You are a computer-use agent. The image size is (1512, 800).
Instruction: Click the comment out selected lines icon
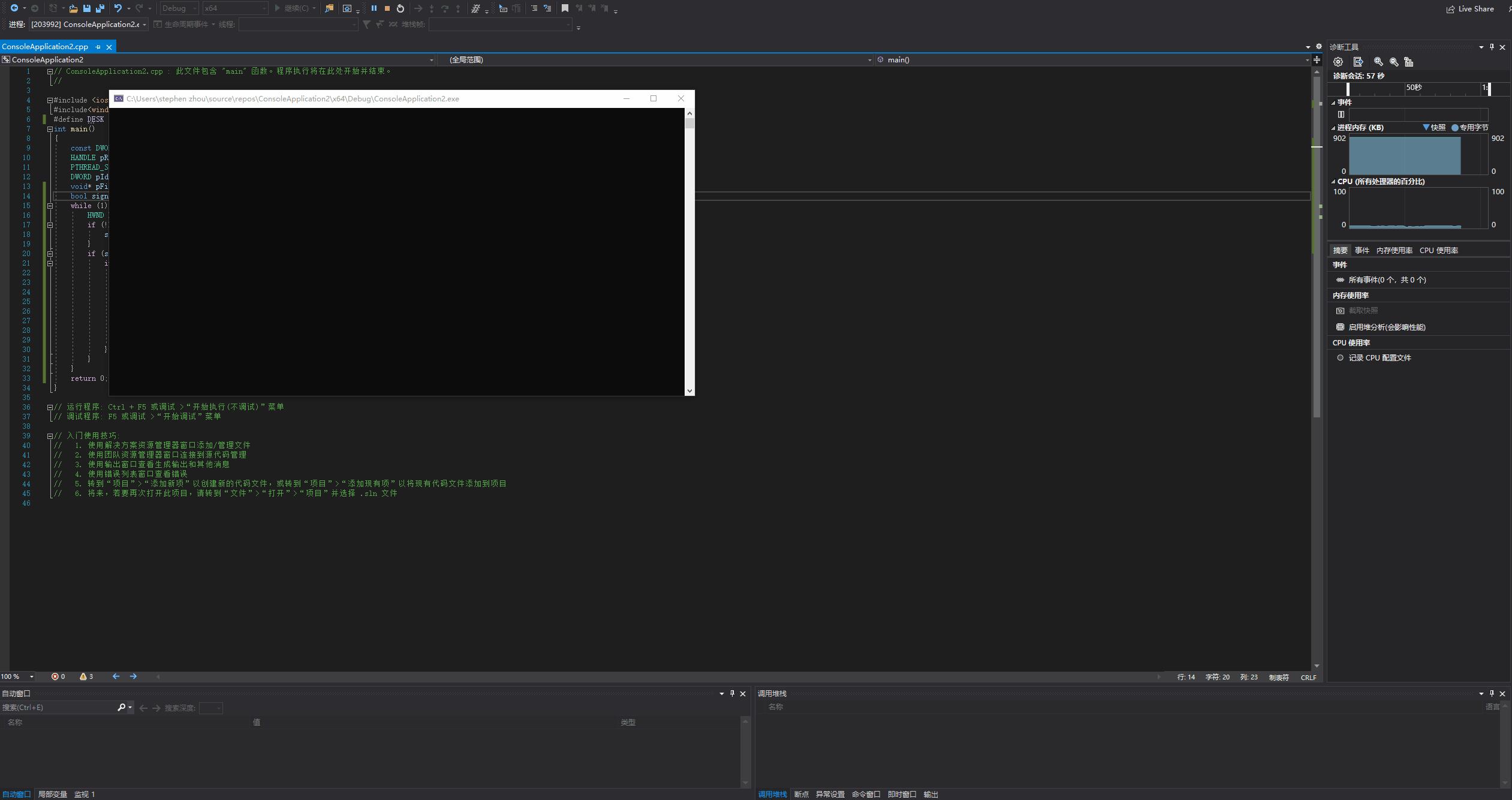tap(534, 8)
